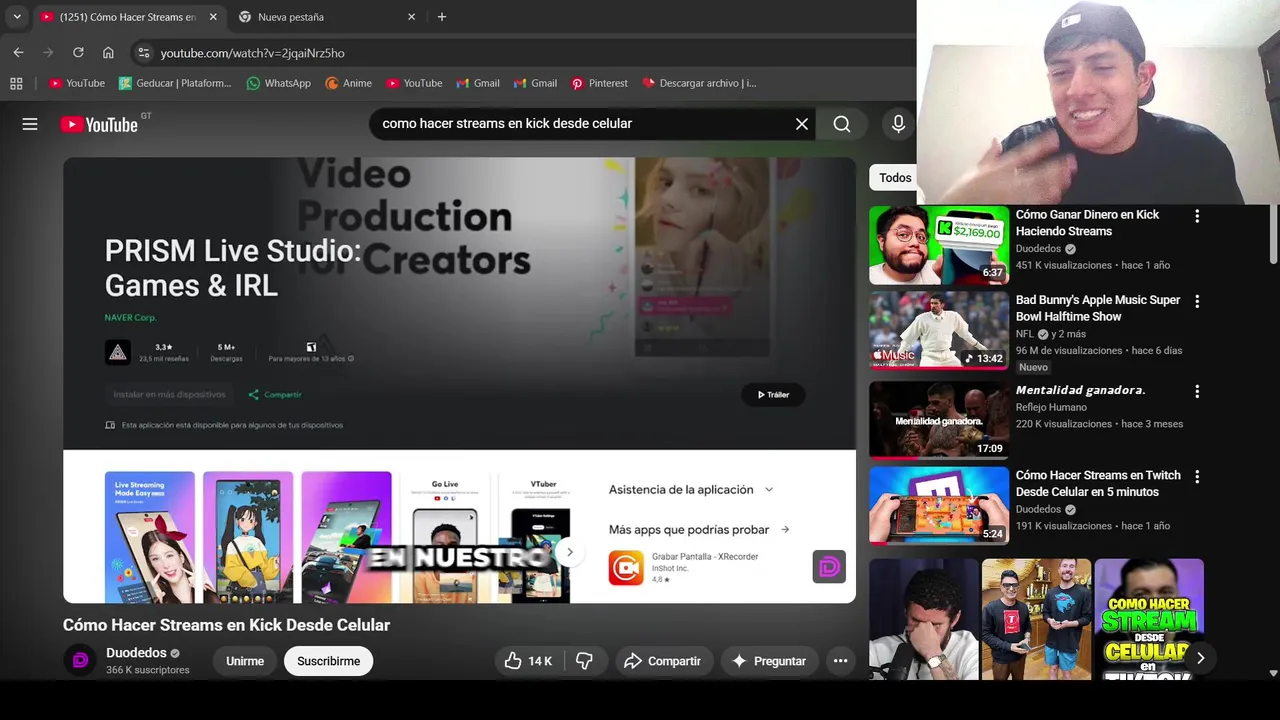Open the TikTok stream short thumbnail

(x=1148, y=619)
